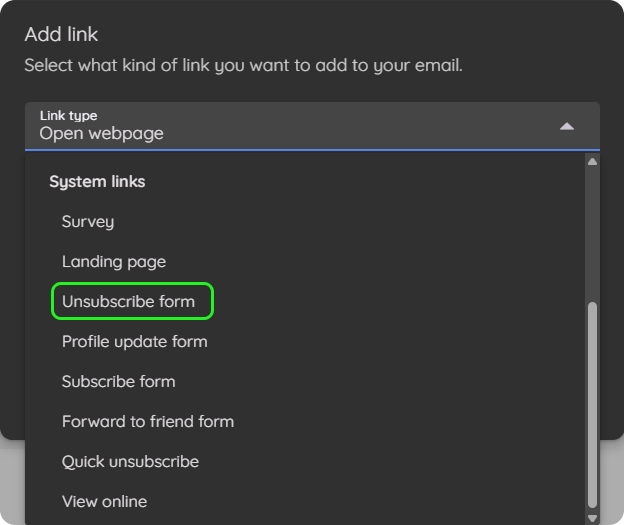The image size is (624, 525).
Task: Choose Quick unsubscribe option
Action: (x=305, y=462)
